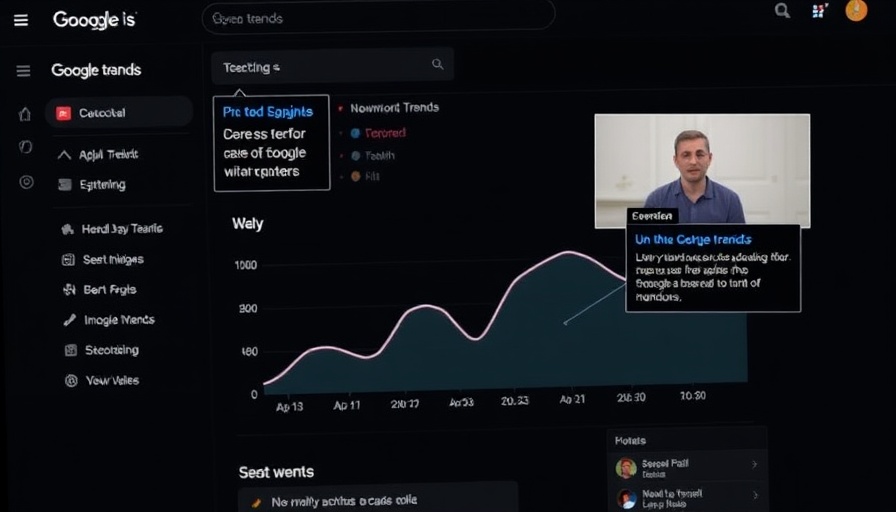Open the orange account avatar
The width and height of the screenshot is (896, 512).
pos(856,10)
